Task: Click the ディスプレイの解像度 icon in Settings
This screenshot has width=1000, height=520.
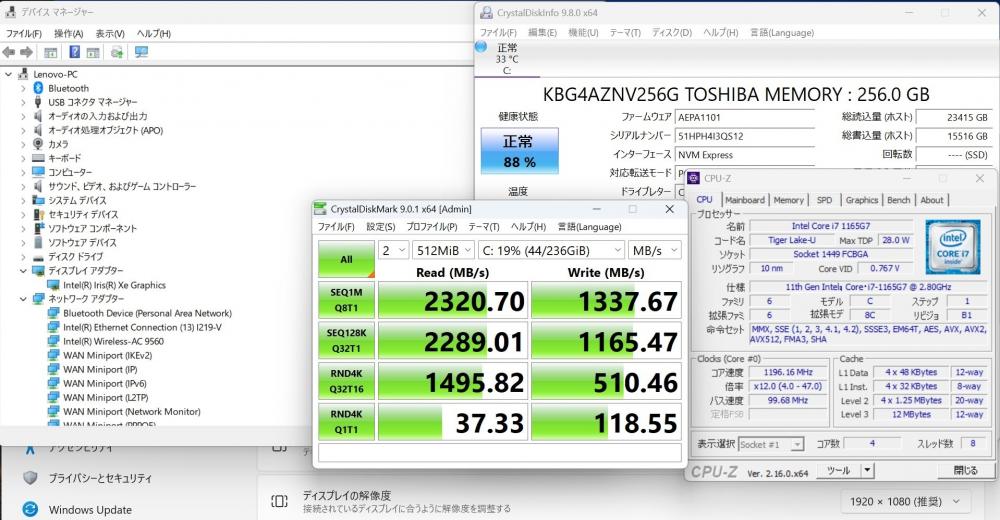Action: pos(279,501)
